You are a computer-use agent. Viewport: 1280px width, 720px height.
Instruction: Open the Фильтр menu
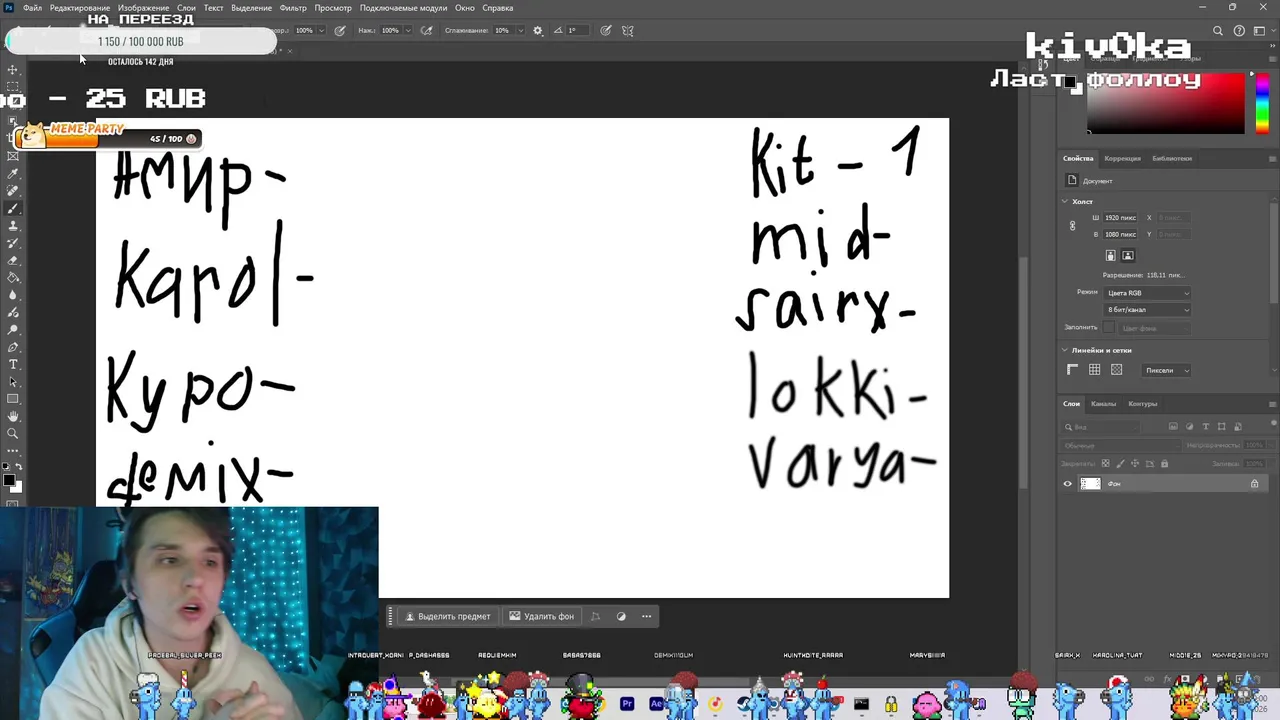pyautogui.click(x=293, y=8)
